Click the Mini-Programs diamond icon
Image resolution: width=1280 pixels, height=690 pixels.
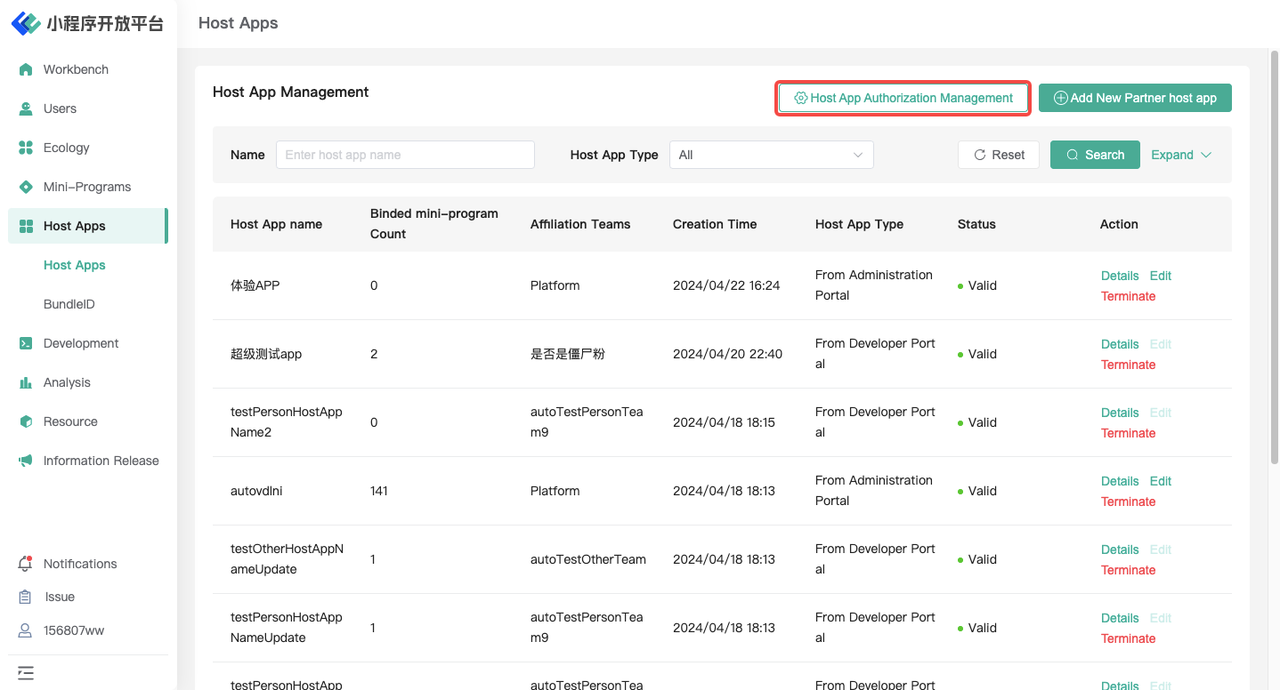click(26, 187)
